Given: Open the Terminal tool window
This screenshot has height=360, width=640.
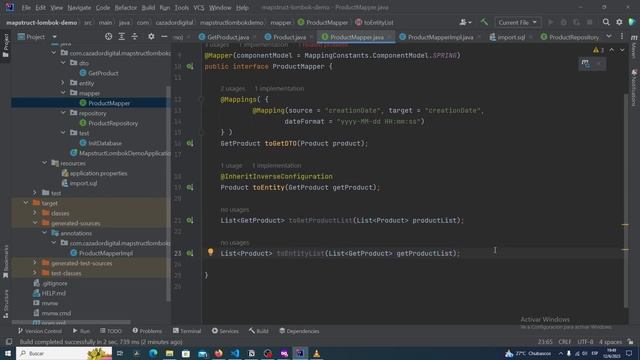Looking at the screenshot, I should pyautogui.click(x=187, y=331).
